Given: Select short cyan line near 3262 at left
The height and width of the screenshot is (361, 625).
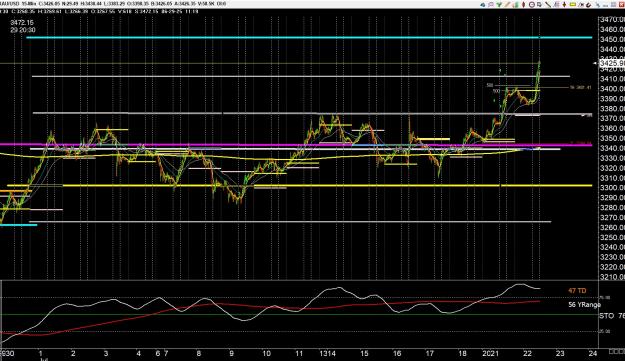Looking at the screenshot, I should (x=18, y=225).
